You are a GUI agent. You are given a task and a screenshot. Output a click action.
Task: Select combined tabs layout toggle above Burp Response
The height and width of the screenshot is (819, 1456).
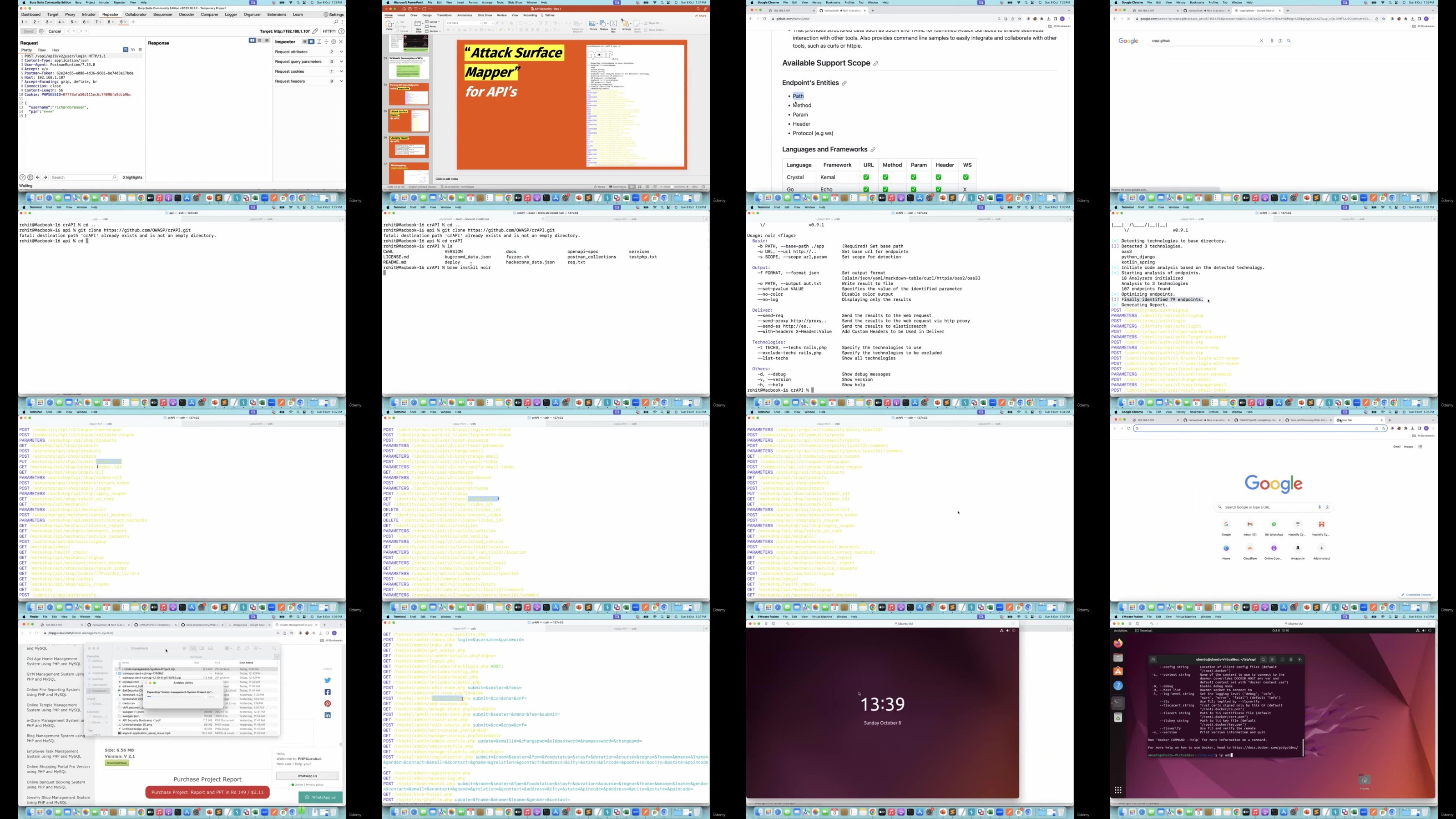[267, 40]
